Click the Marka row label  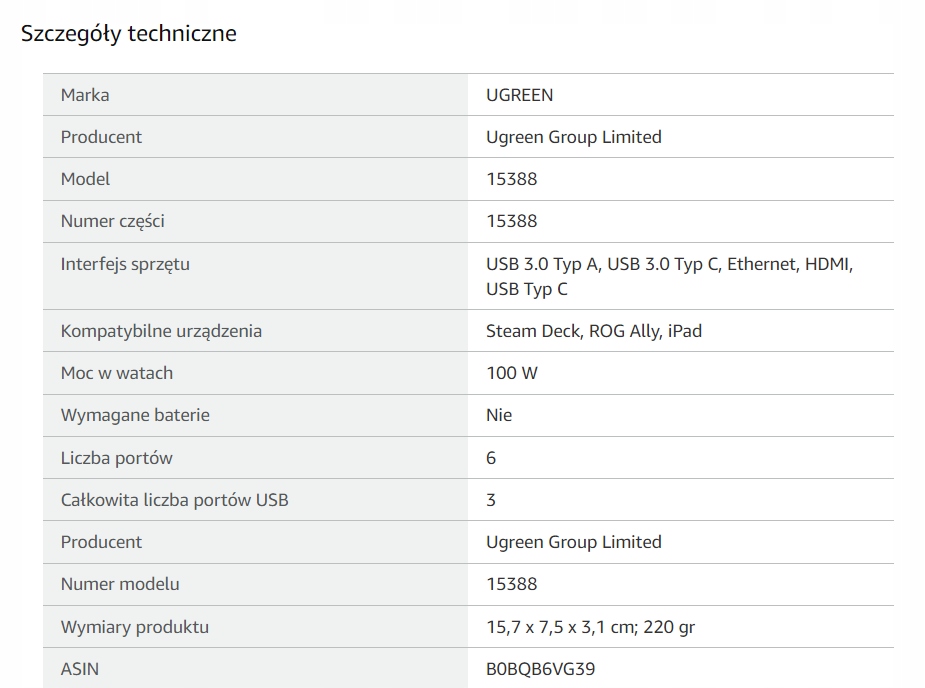[85, 95]
